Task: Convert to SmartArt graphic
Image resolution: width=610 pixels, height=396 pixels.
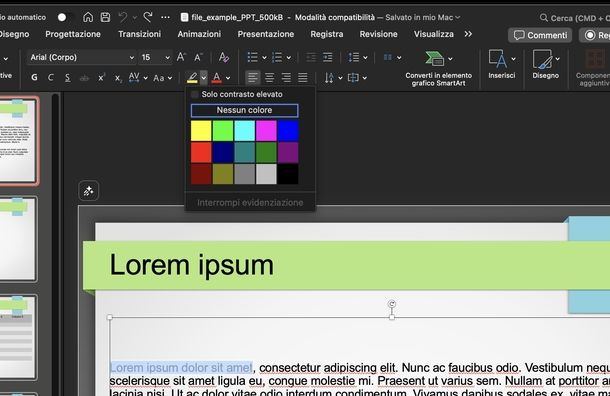Action: click(438, 68)
